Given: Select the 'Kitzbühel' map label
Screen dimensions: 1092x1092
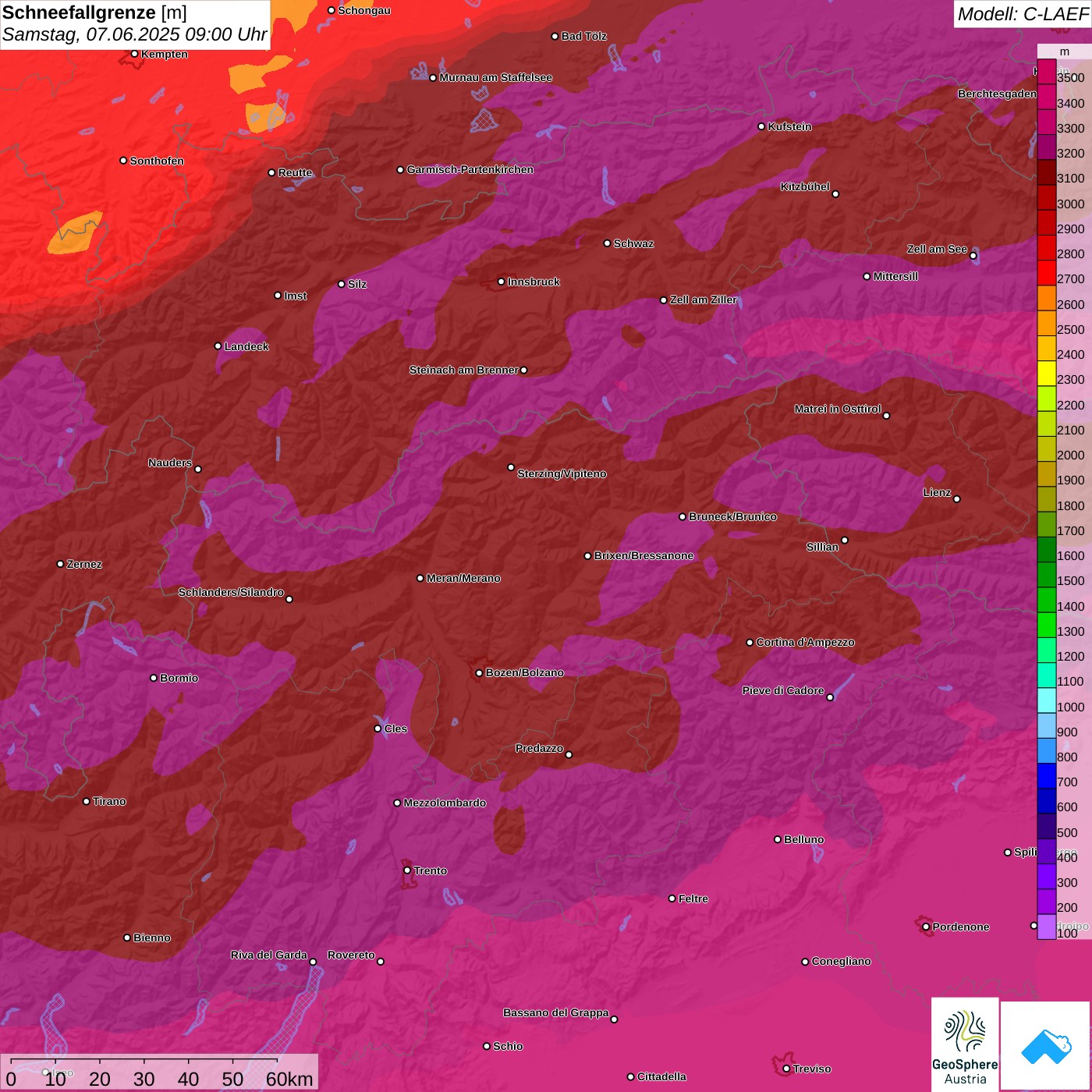Looking at the screenshot, I should (805, 186).
